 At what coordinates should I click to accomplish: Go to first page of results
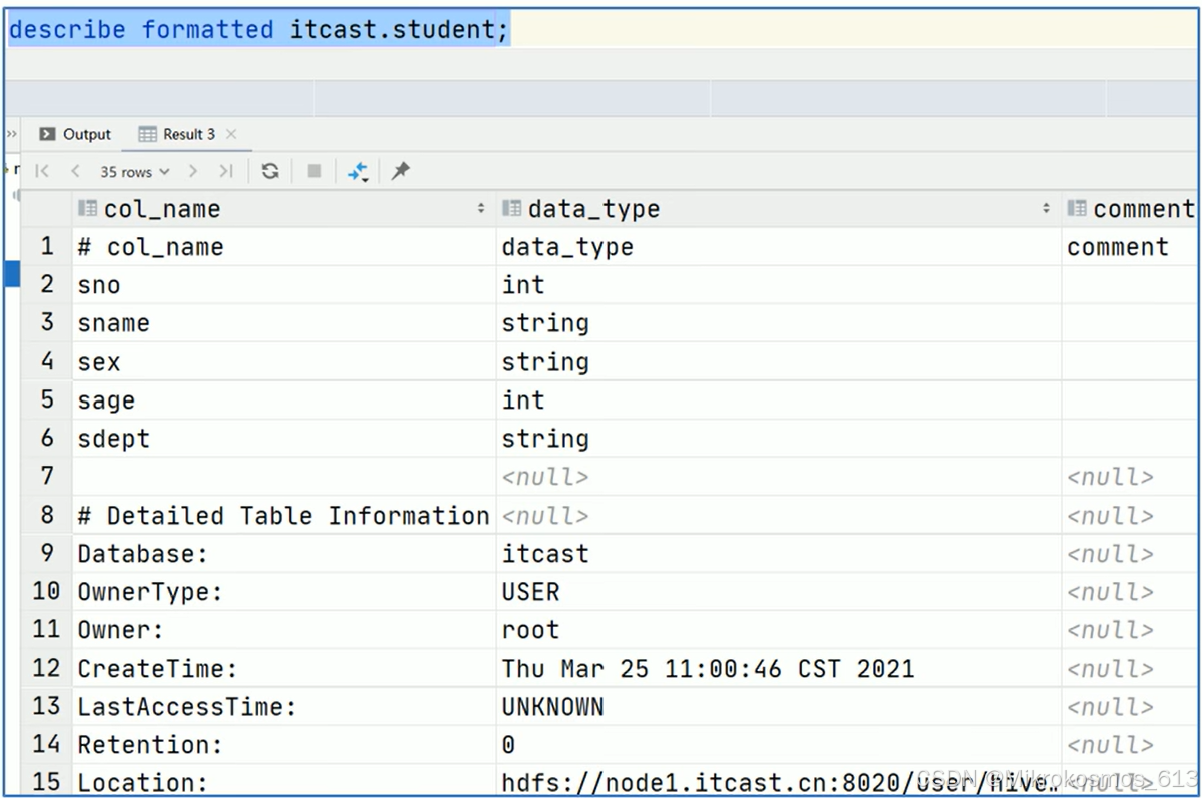[x=42, y=171]
